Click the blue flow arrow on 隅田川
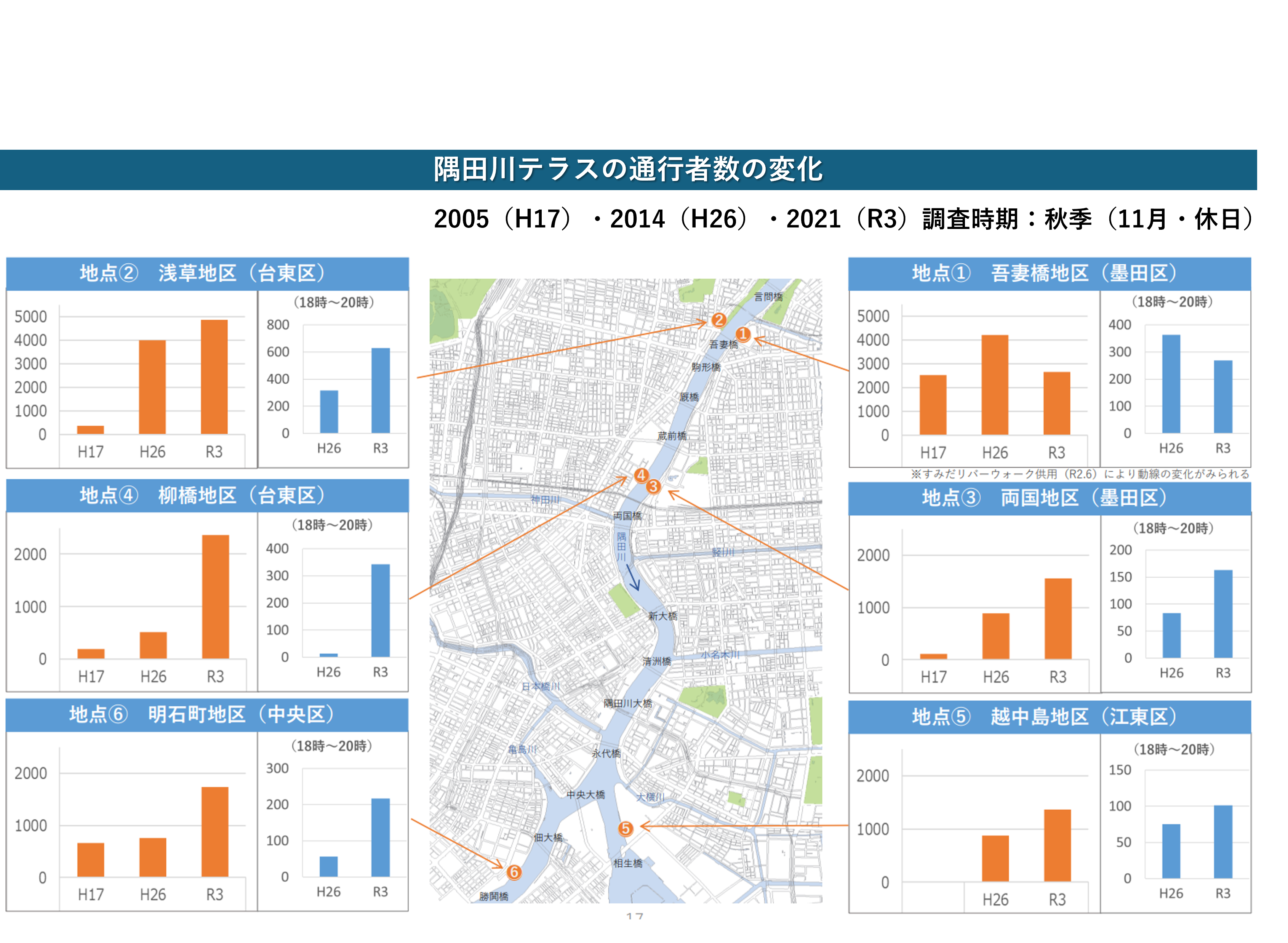The height and width of the screenshot is (943, 1288). tap(633, 577)
